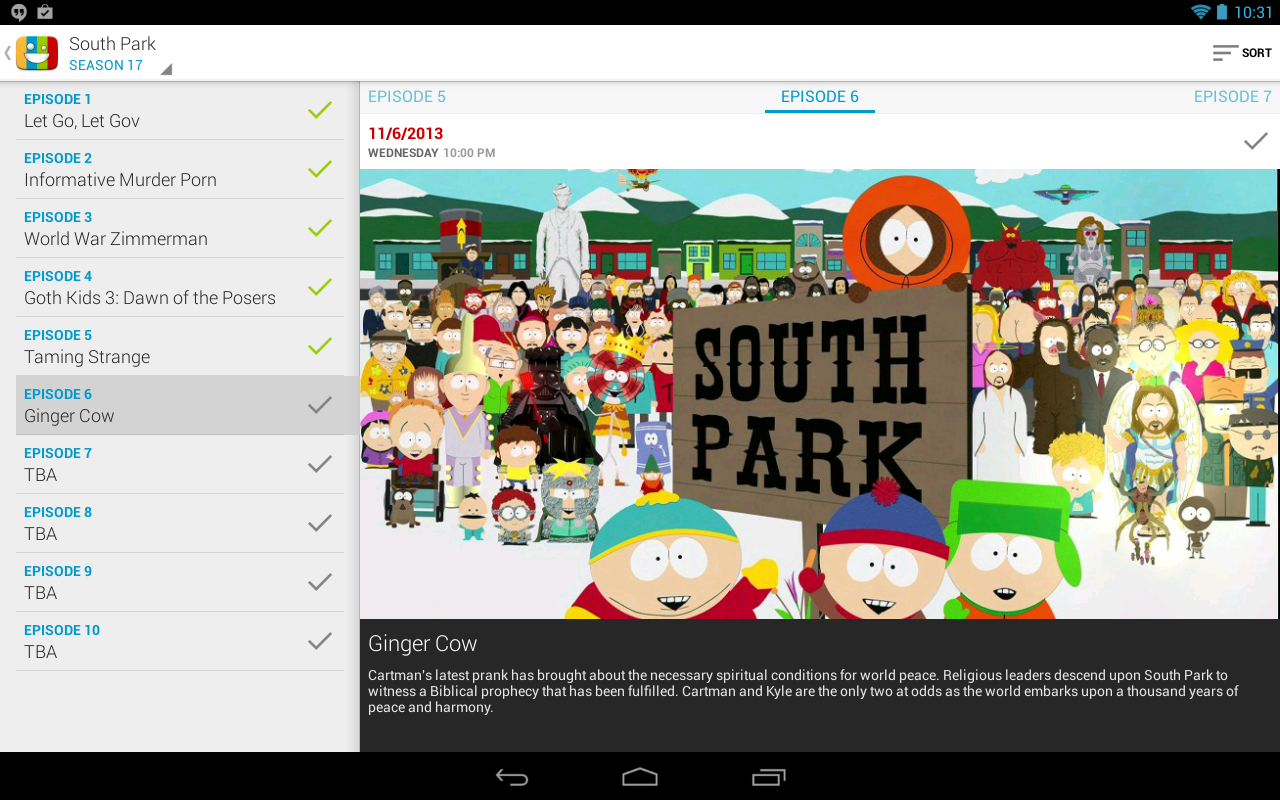Mark Episode 7 as watched

coord(320,464)
